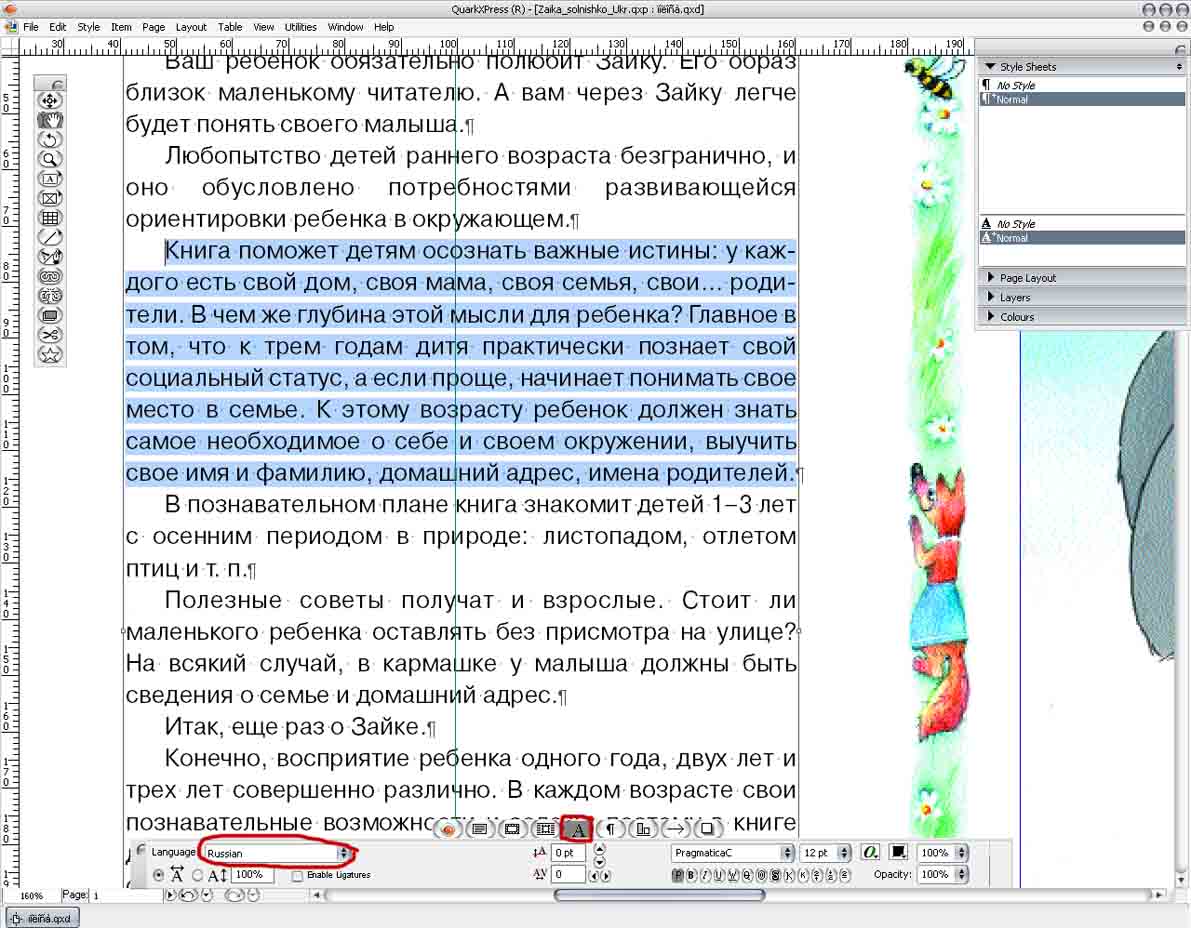
Task: Open the Layout menu
Action: [191, 27]
